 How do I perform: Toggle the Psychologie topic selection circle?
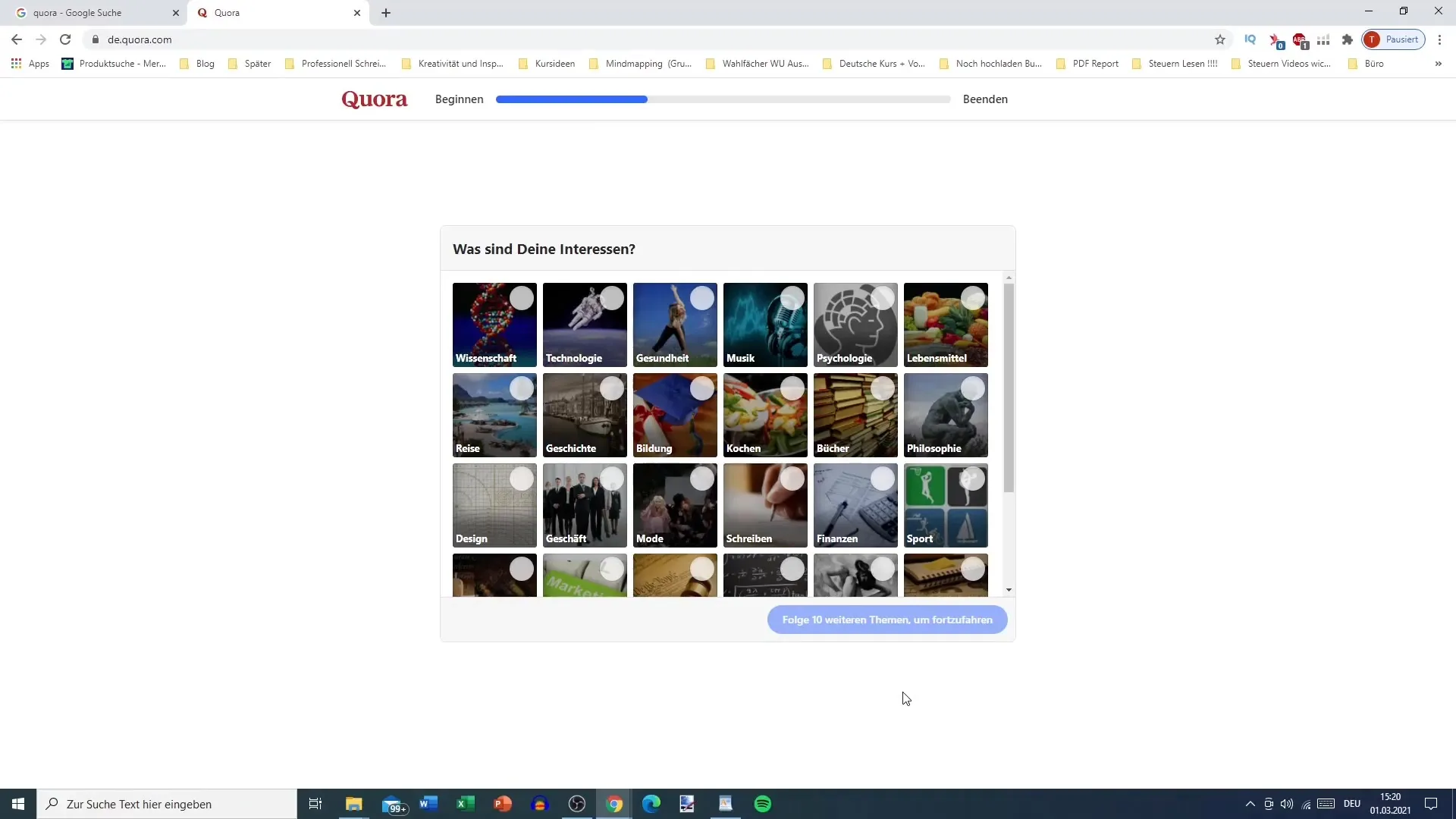click(x=883, y=298)
